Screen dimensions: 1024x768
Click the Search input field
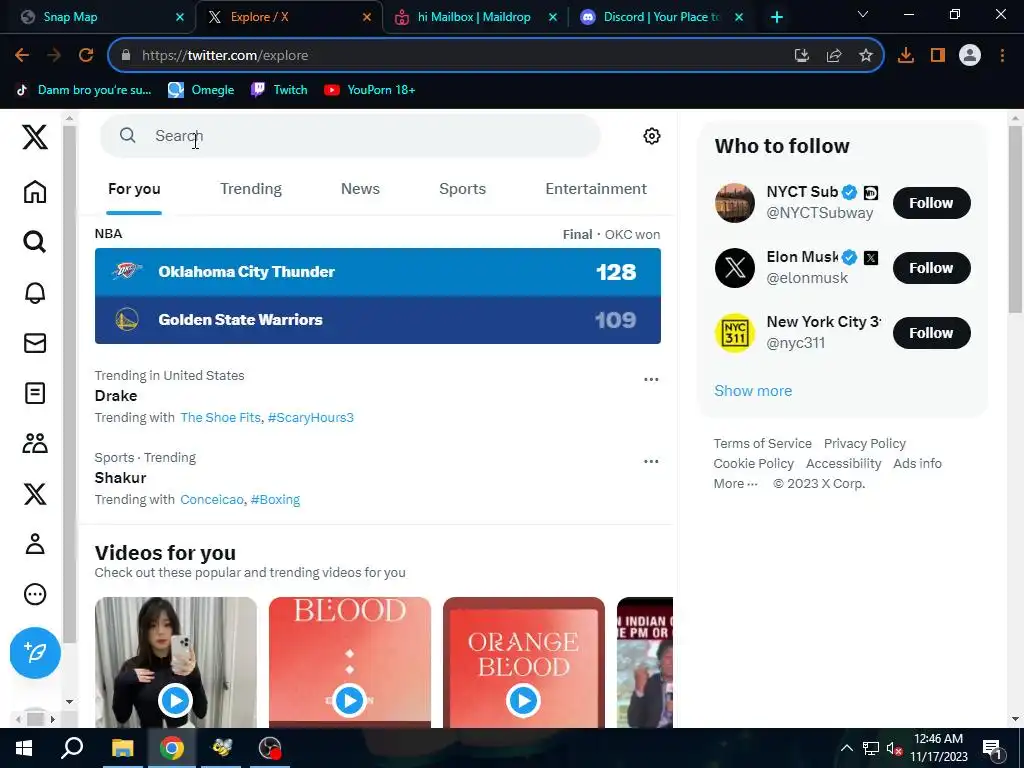pos(350,136)
